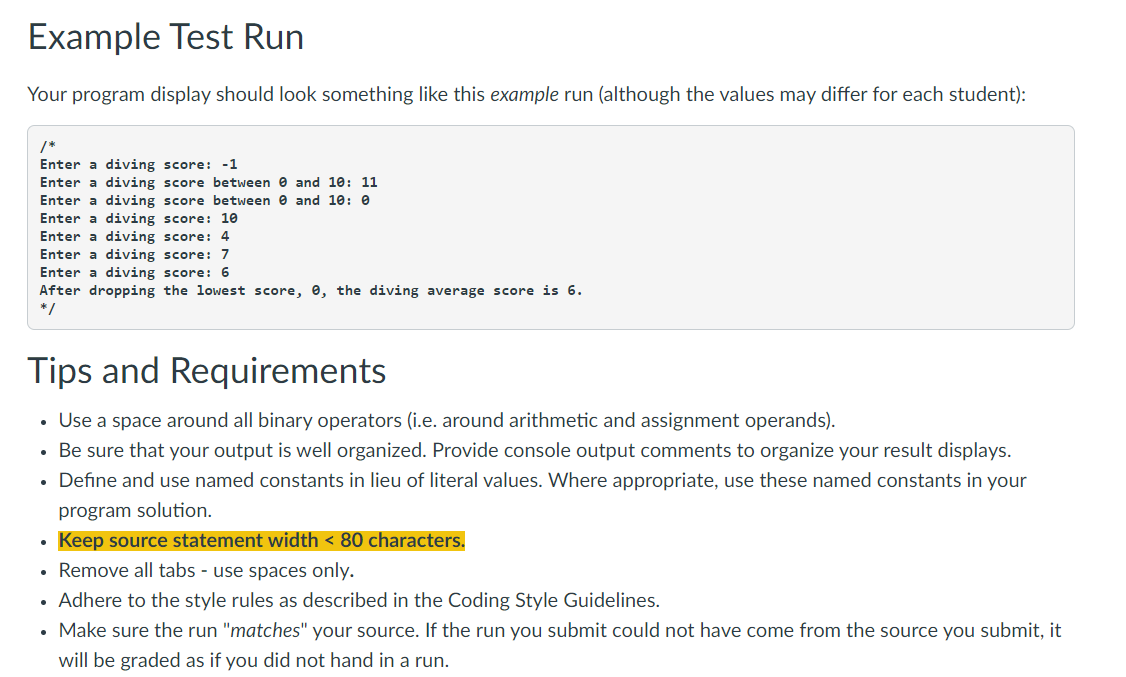Click the "Remove all tabs" bullet
1126x677 pixels.
point(210,570)
